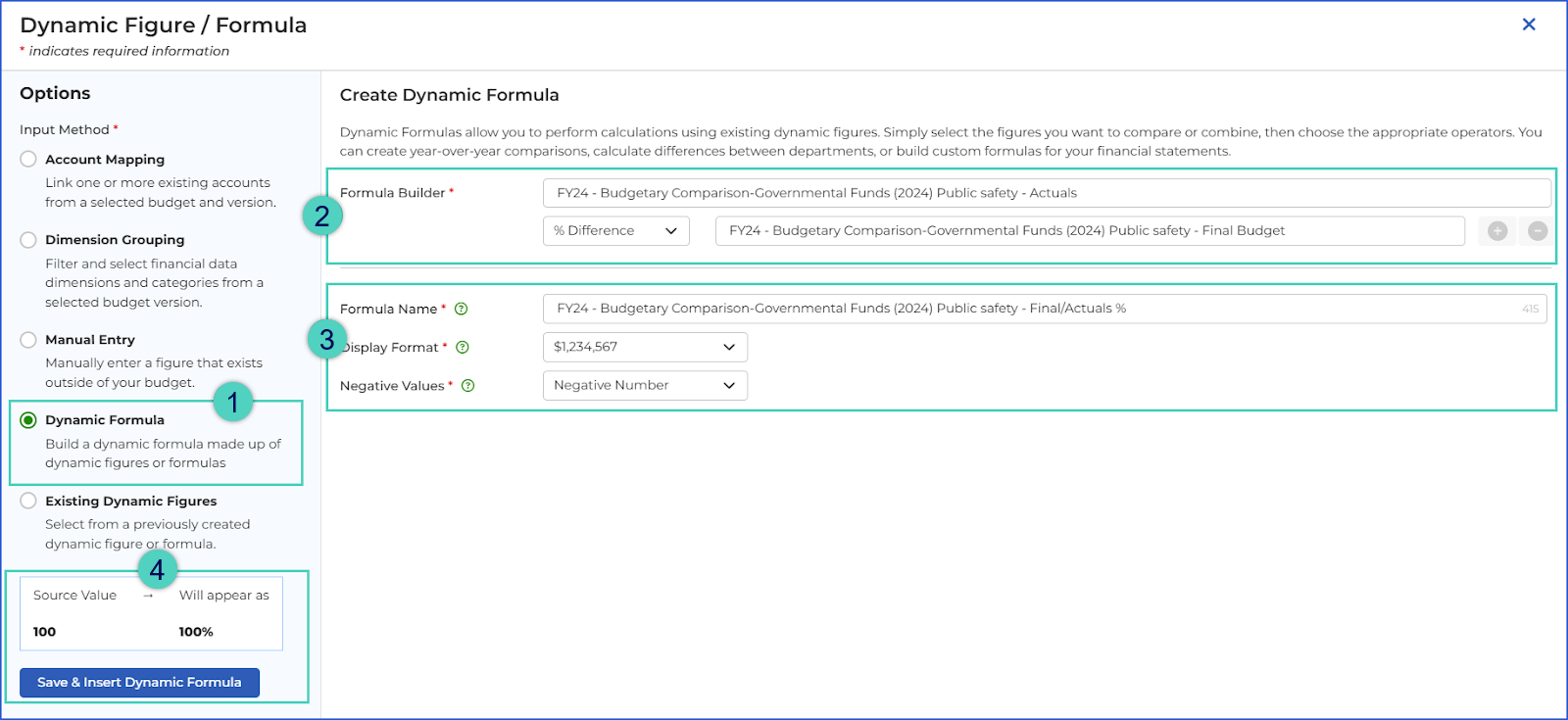Click annotation marker number 2

click(x=322, y=216)
